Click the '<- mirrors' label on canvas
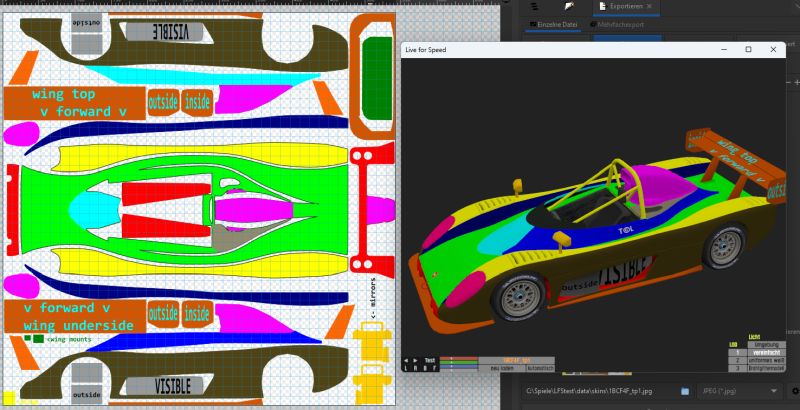This screenshot has height=410, width=800. 373,298
